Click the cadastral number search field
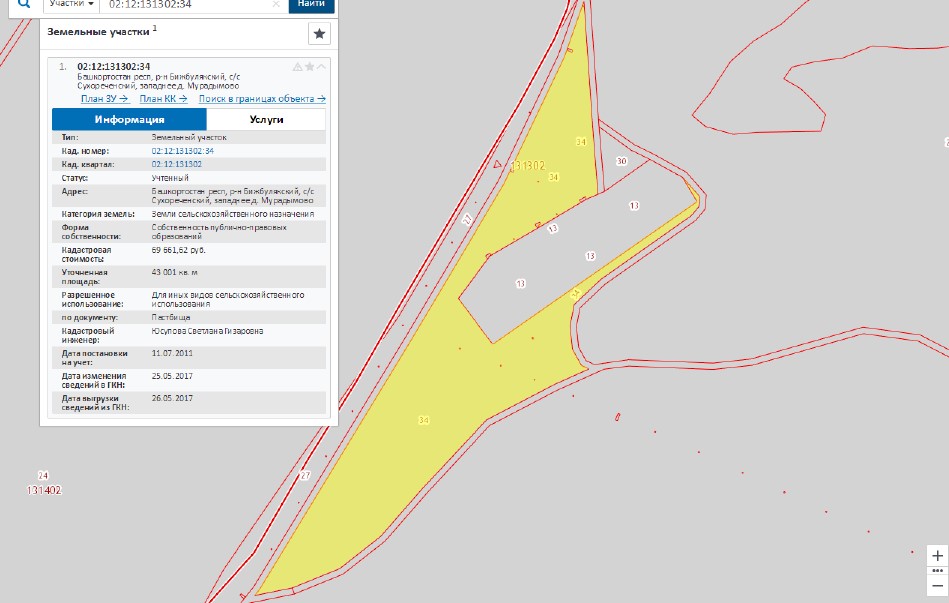This screenshot has height=603, width=949. tap(185, 5)
